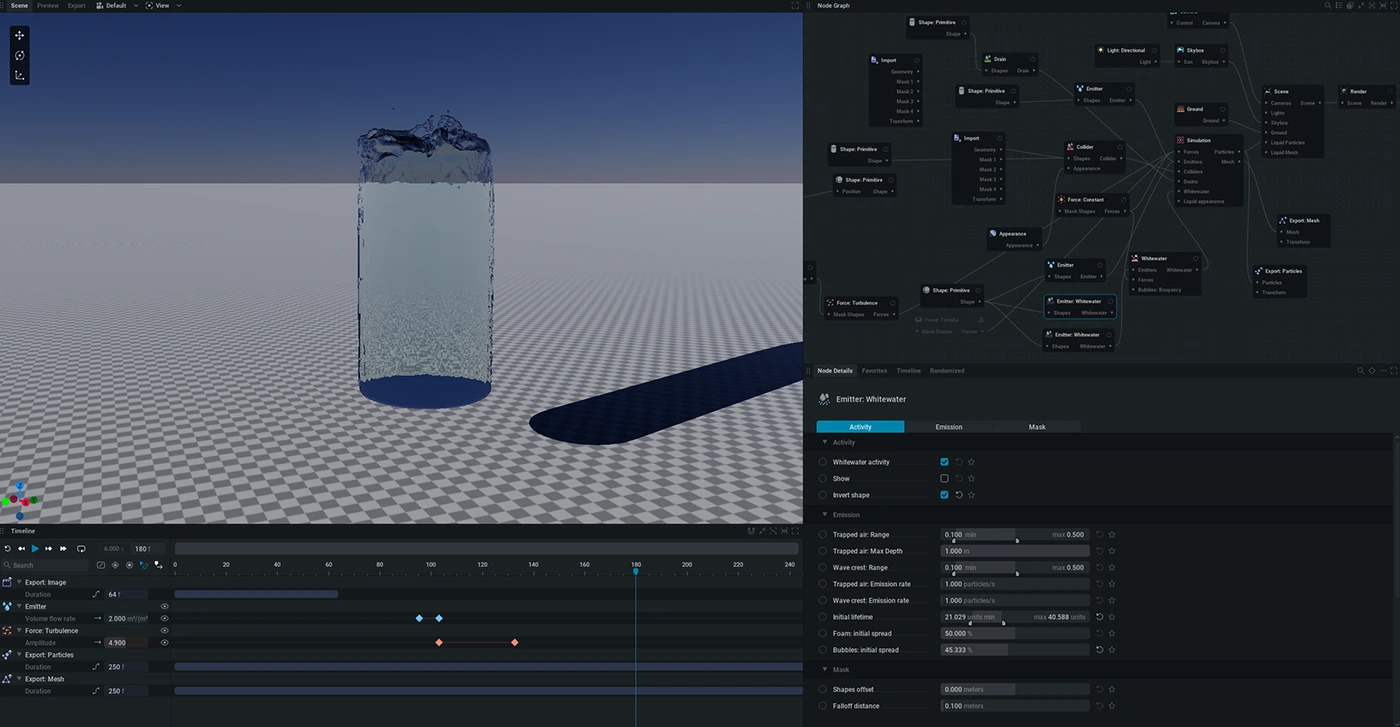The image size is (1400, 727).
Task: Favorite the Whitewater activity parameter star
Action: [971, 462]
